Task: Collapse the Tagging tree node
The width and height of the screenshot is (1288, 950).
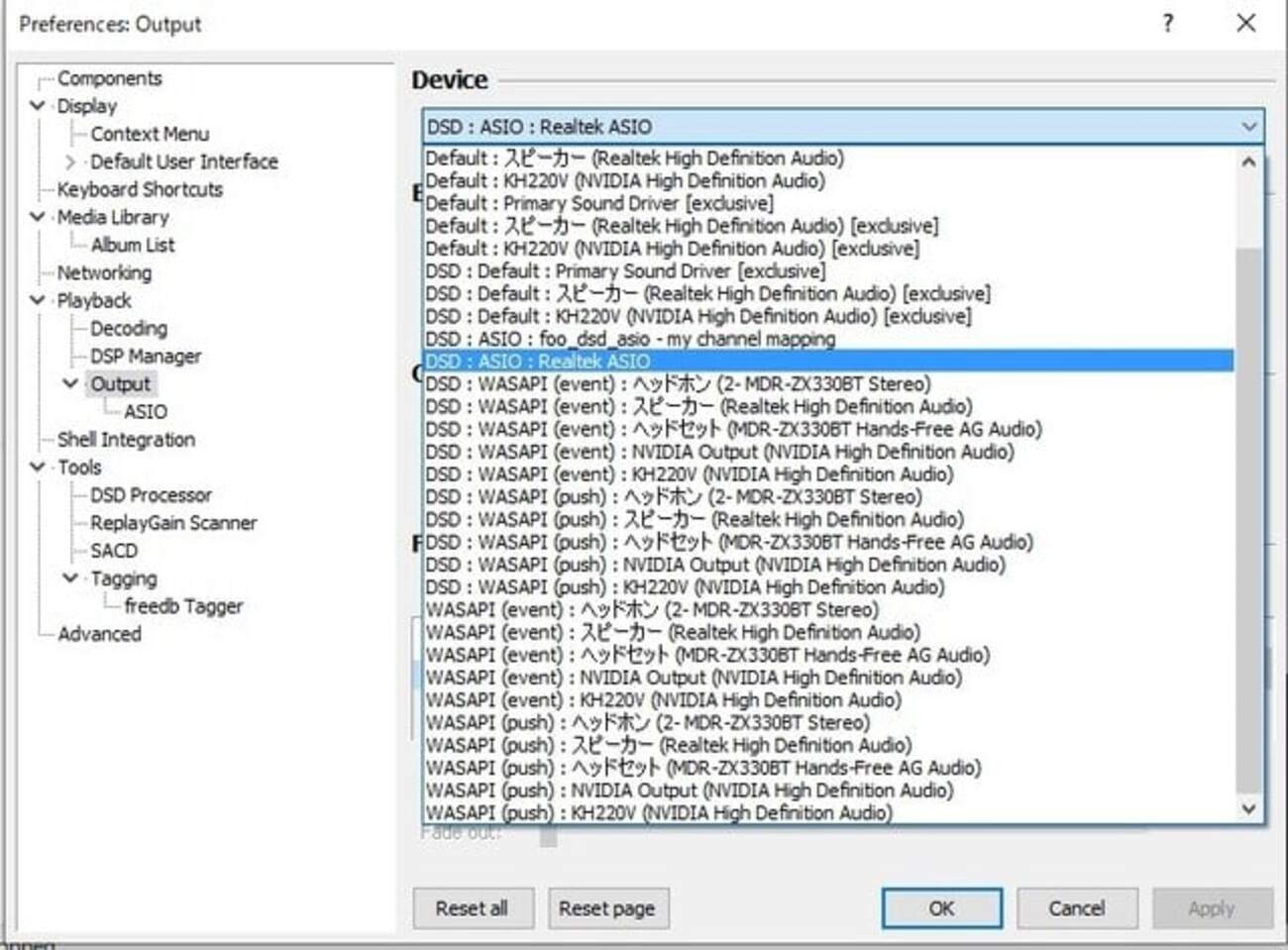Action: point(70,577)
